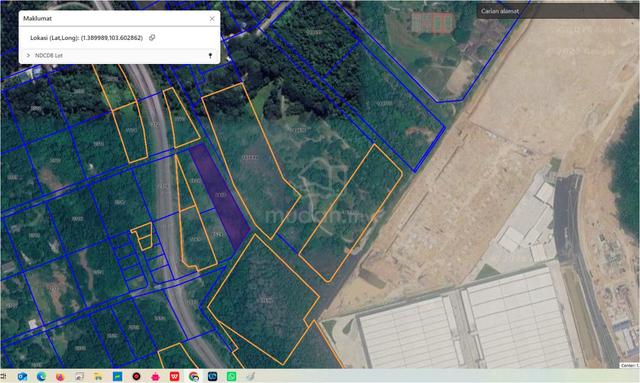Open Firefox from the taskbar
640x383 pixels.
pyautogui.click(x=60, y=376)
